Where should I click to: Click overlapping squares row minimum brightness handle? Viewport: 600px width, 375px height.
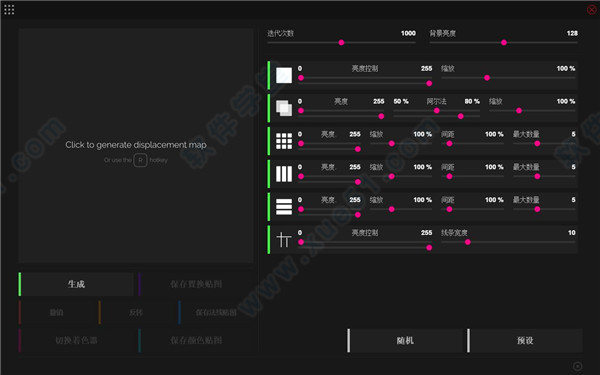(x=301, y=111)
